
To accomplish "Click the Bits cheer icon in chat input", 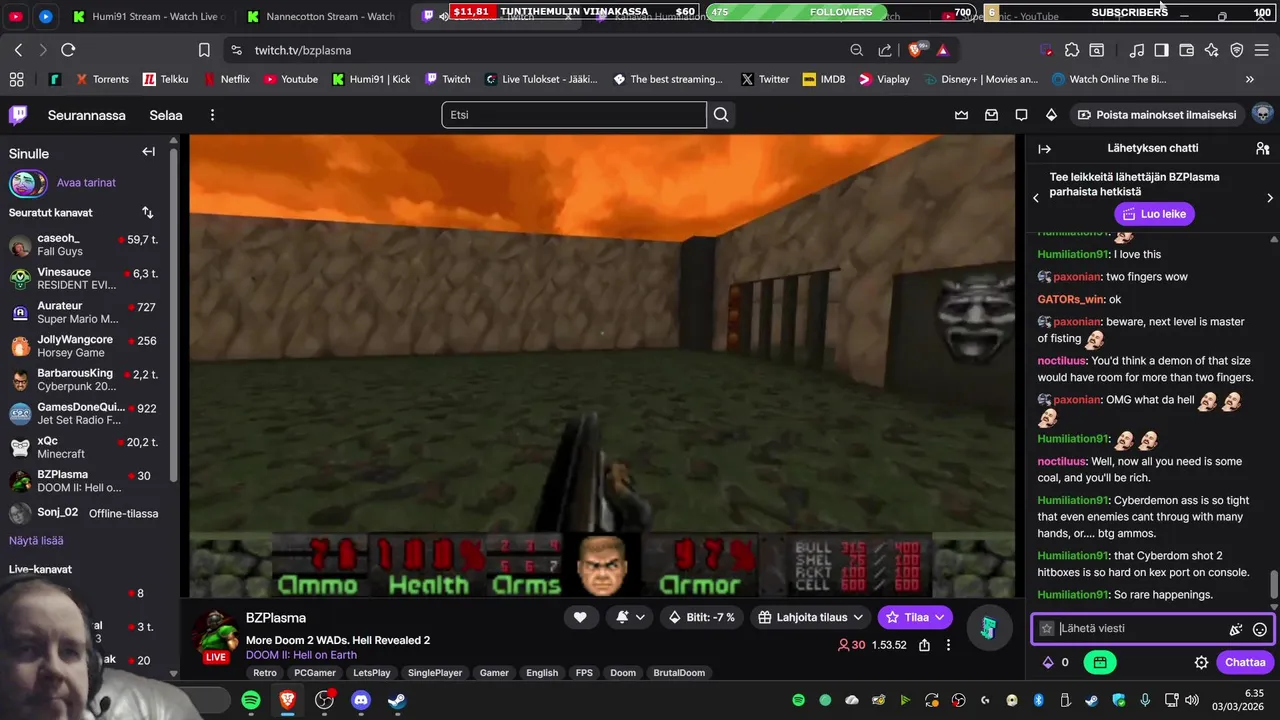I will pyautogui.click(x=1236, y=629).
